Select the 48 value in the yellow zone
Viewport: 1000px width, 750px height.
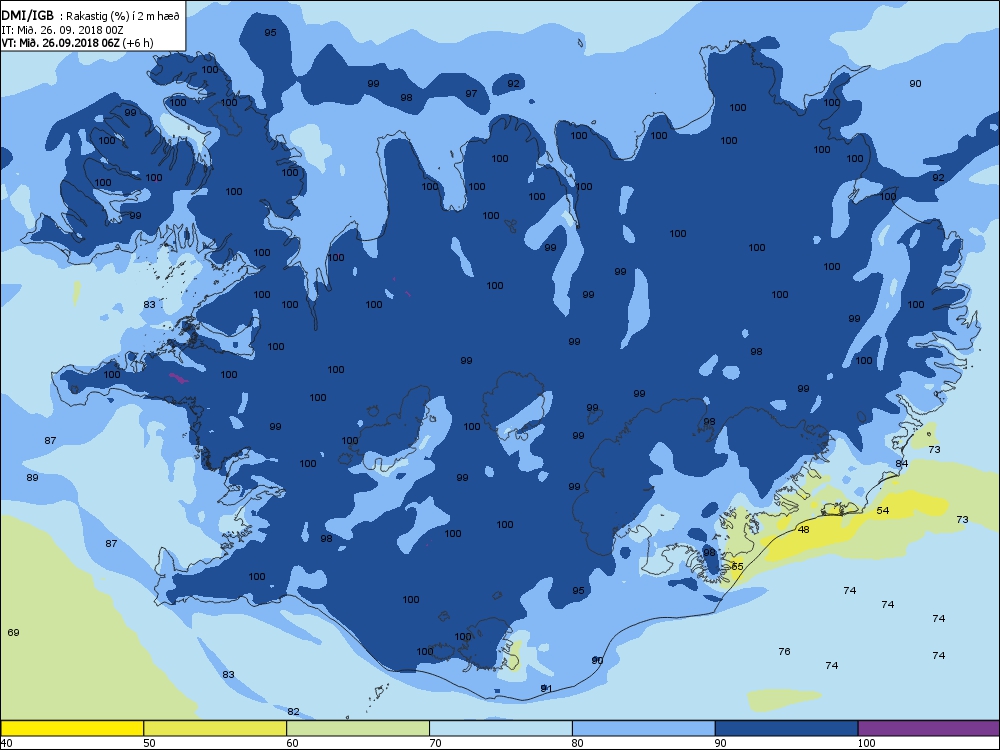[x=804, y=530]
